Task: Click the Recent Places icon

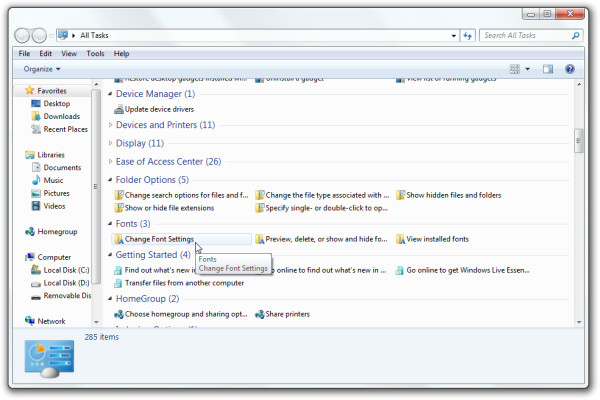Action: click(x=36, y=129)
